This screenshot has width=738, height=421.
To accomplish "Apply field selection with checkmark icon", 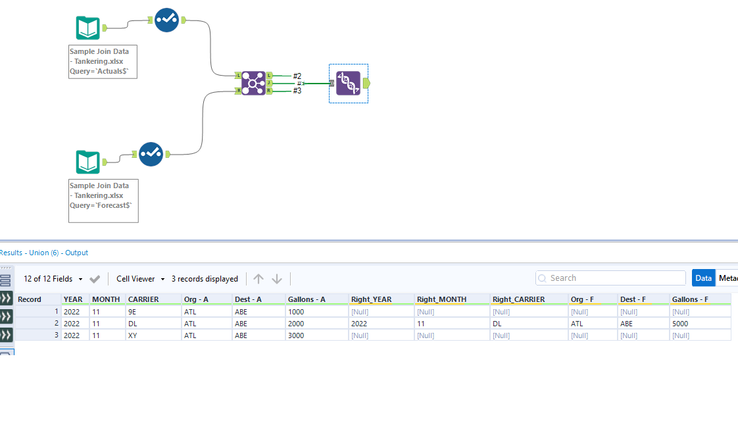I will click(x=95, y=279).
